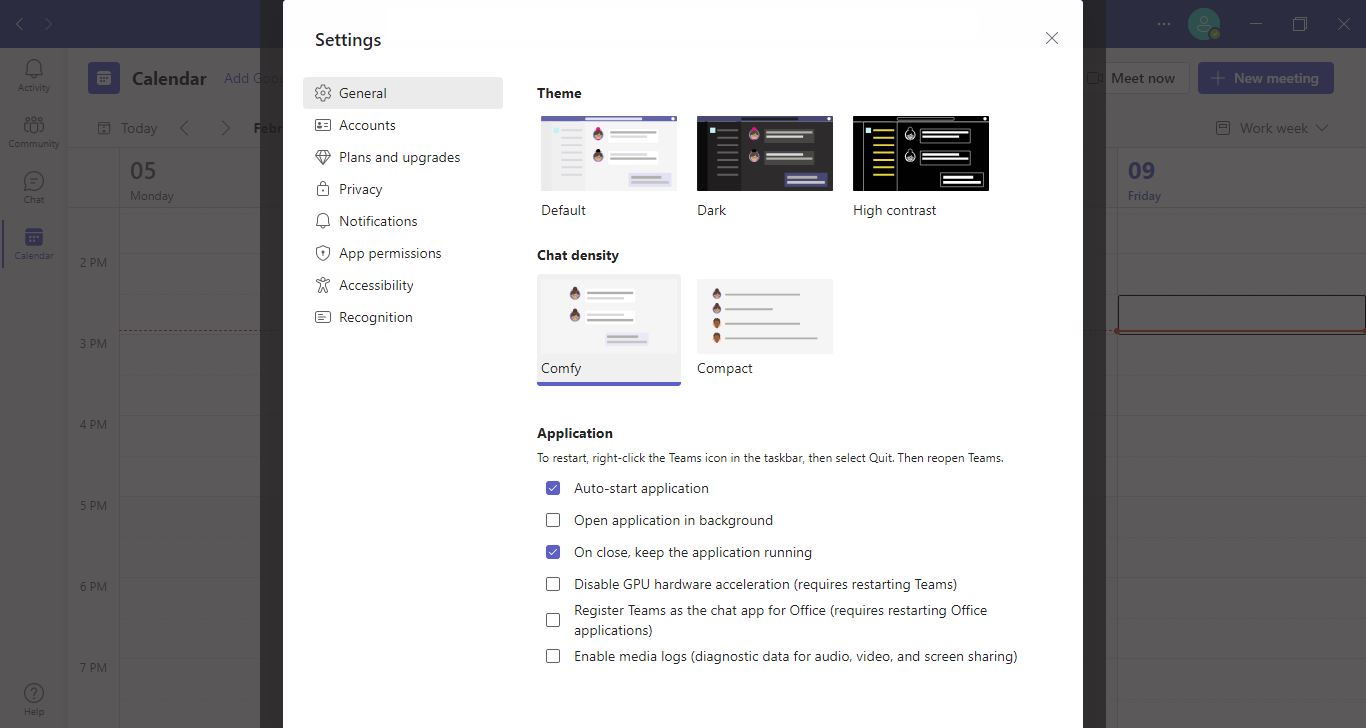Enable Open application in background

(553, 520)
